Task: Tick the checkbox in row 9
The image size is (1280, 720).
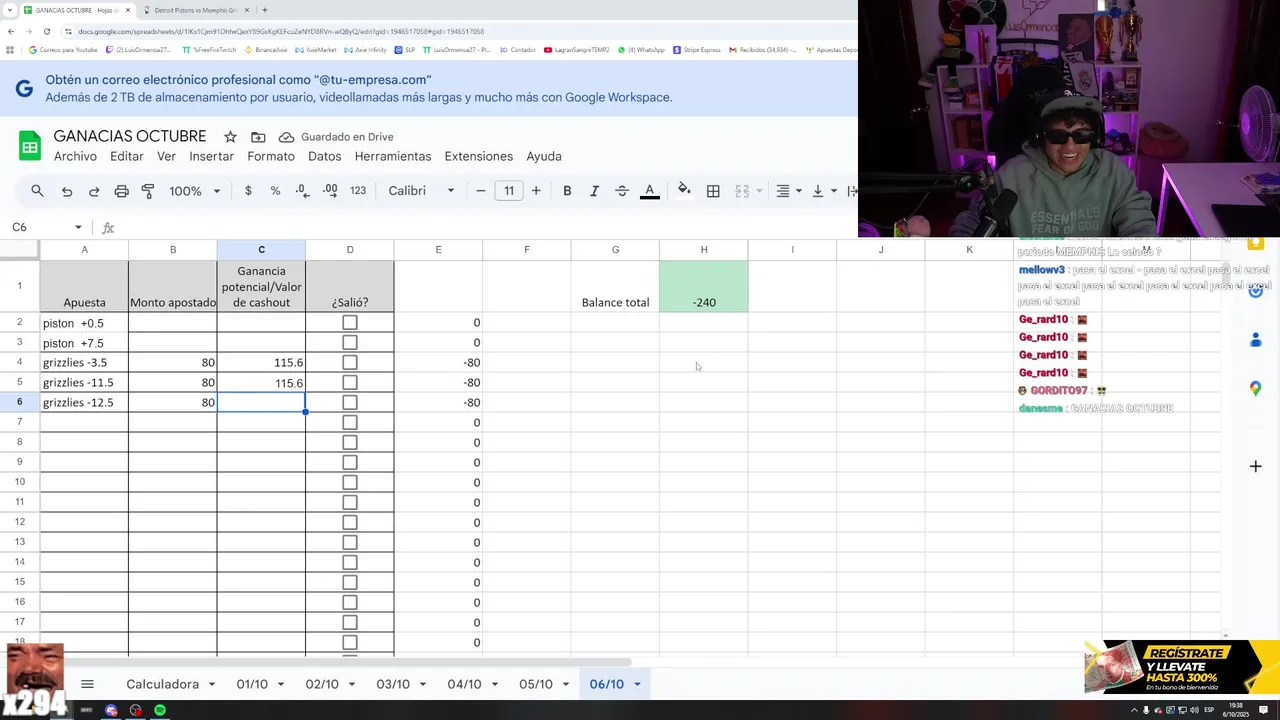Action: (x=350, y=463)
